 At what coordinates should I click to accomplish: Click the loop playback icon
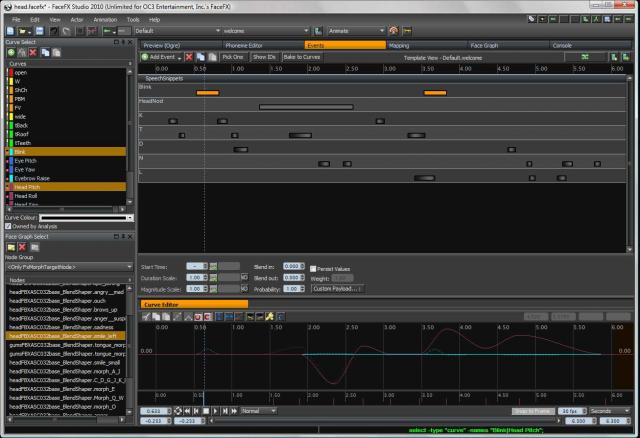(178, 411)
